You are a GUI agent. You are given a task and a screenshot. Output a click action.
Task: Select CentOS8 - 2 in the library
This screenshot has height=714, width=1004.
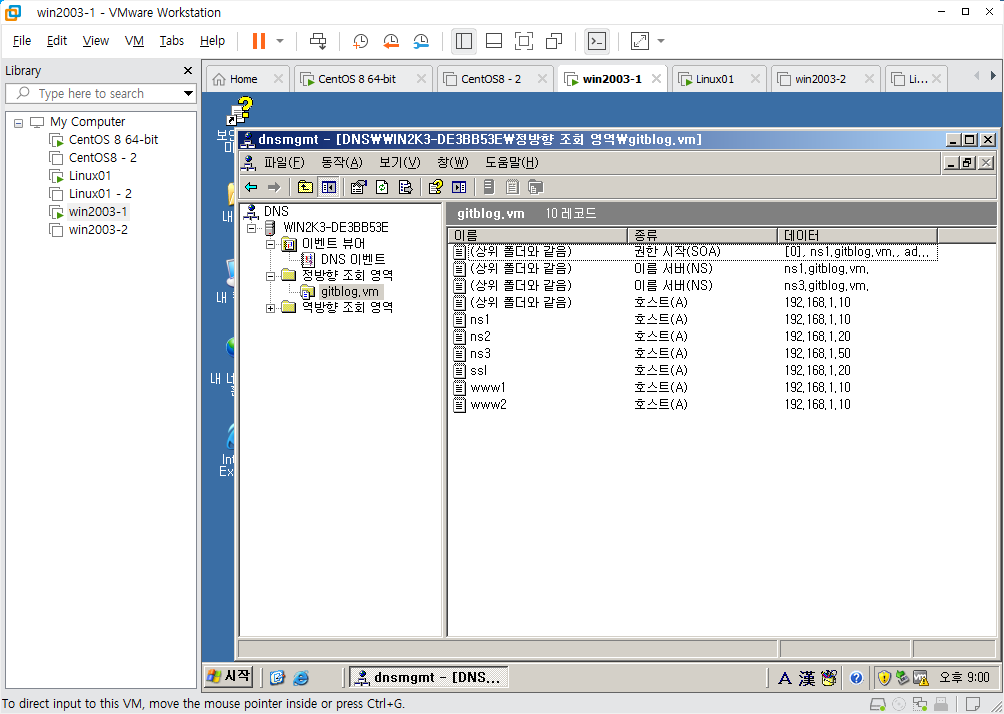pyautogui.click(x=102, y=158)
